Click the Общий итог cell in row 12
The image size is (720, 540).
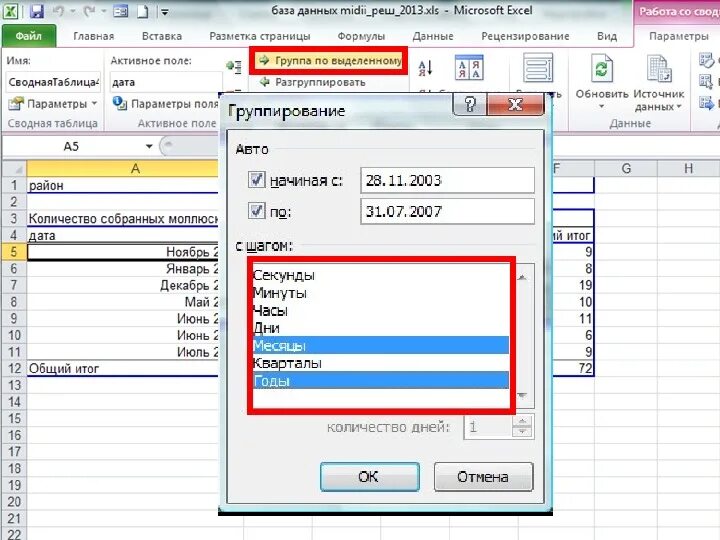tap(123, 369)
